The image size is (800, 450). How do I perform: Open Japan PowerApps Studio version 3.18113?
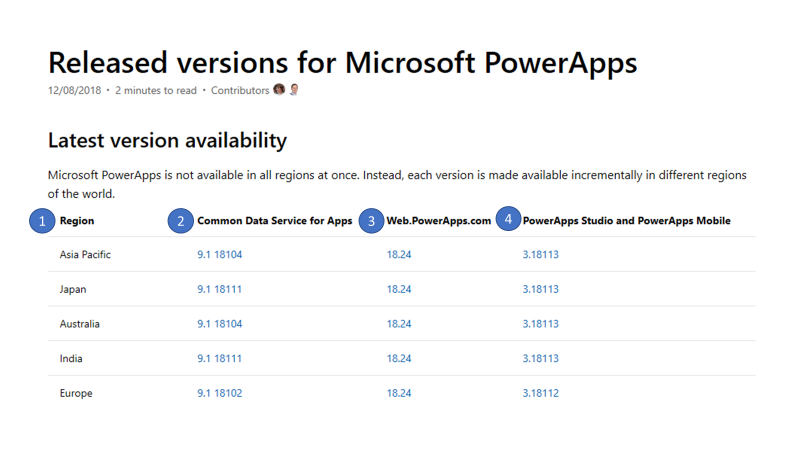tap(540, 289)
